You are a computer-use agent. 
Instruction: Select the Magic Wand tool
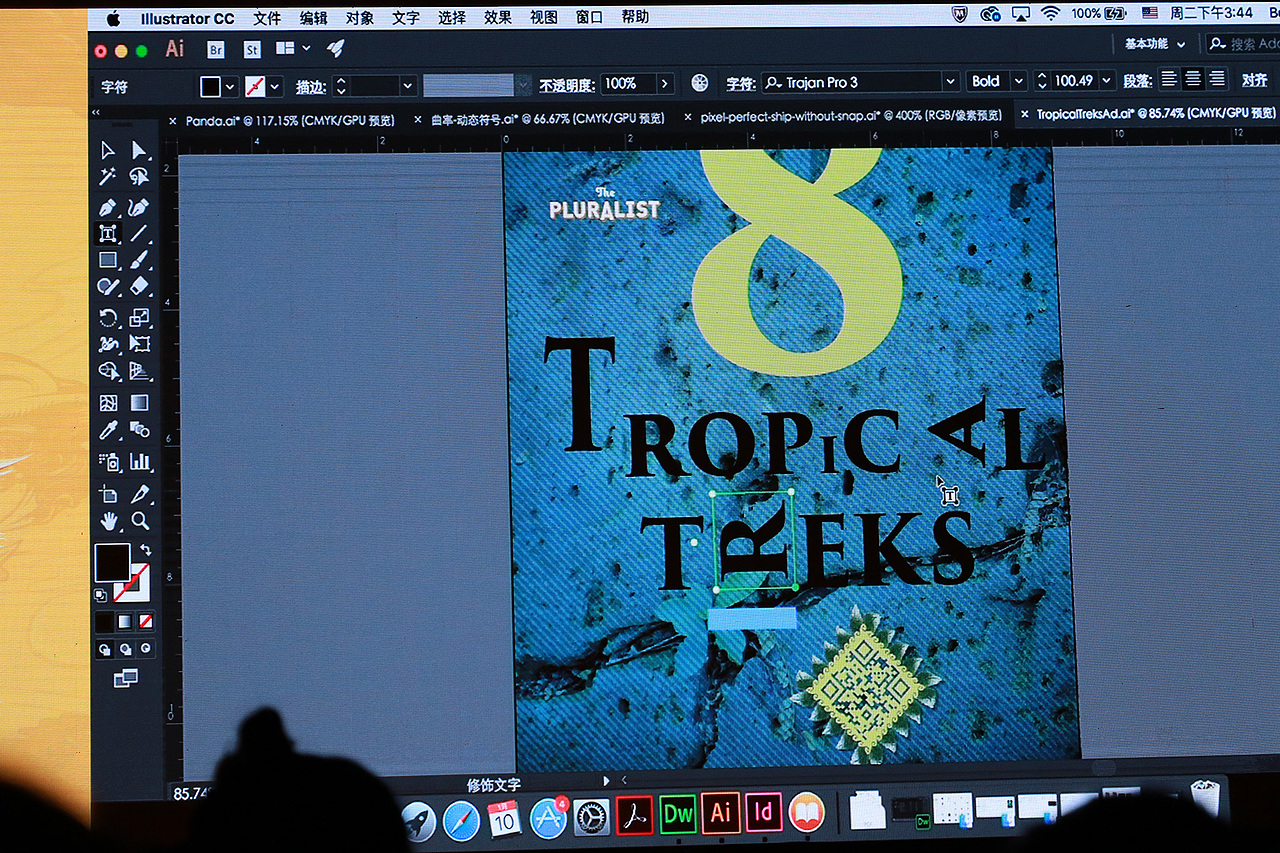(x=108, y=178)
